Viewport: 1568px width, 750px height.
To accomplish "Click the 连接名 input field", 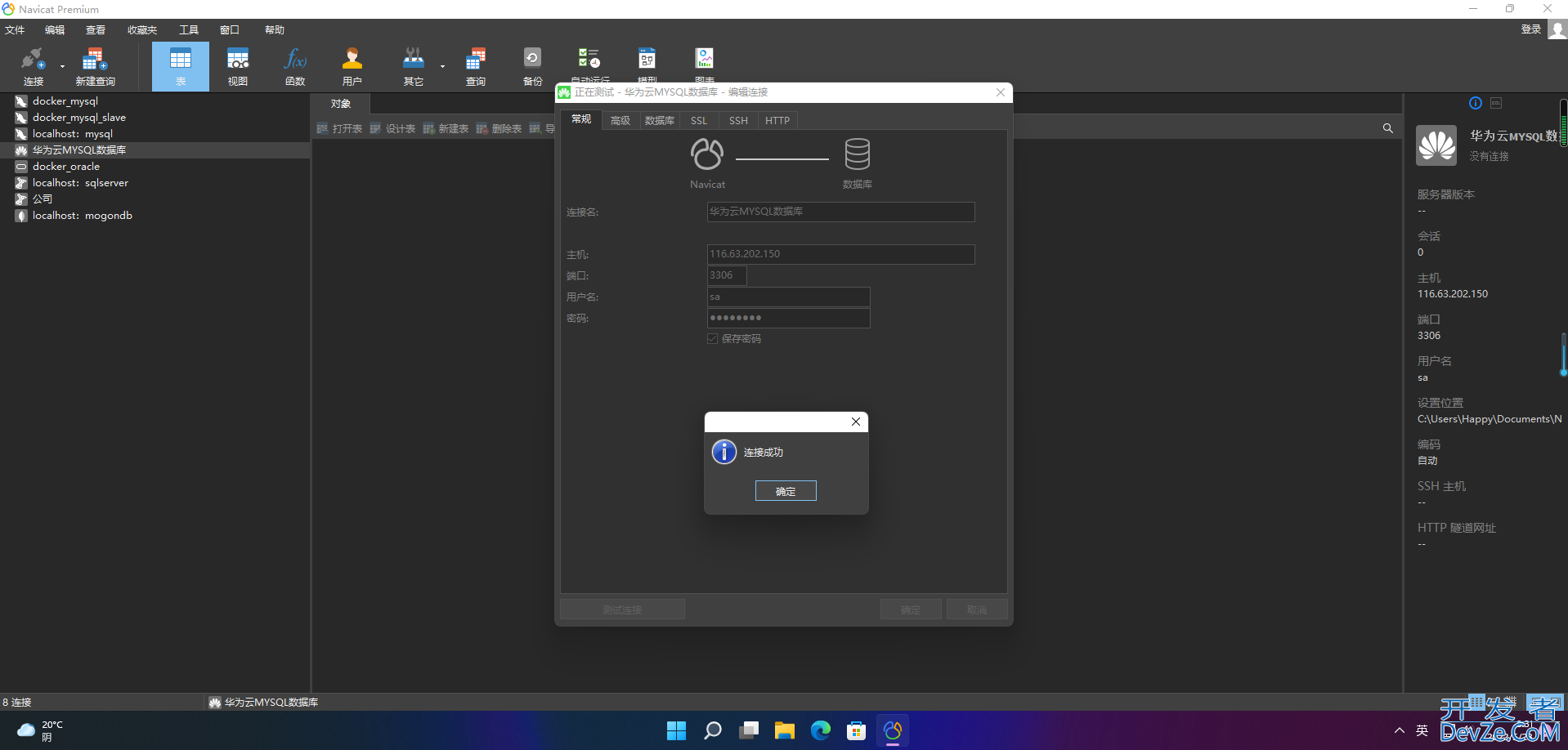I will coord(840,212).
